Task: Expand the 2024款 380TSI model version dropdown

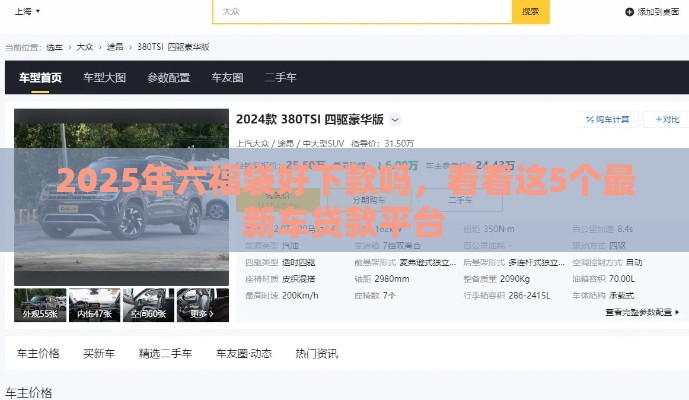Action: coord(395,120)
